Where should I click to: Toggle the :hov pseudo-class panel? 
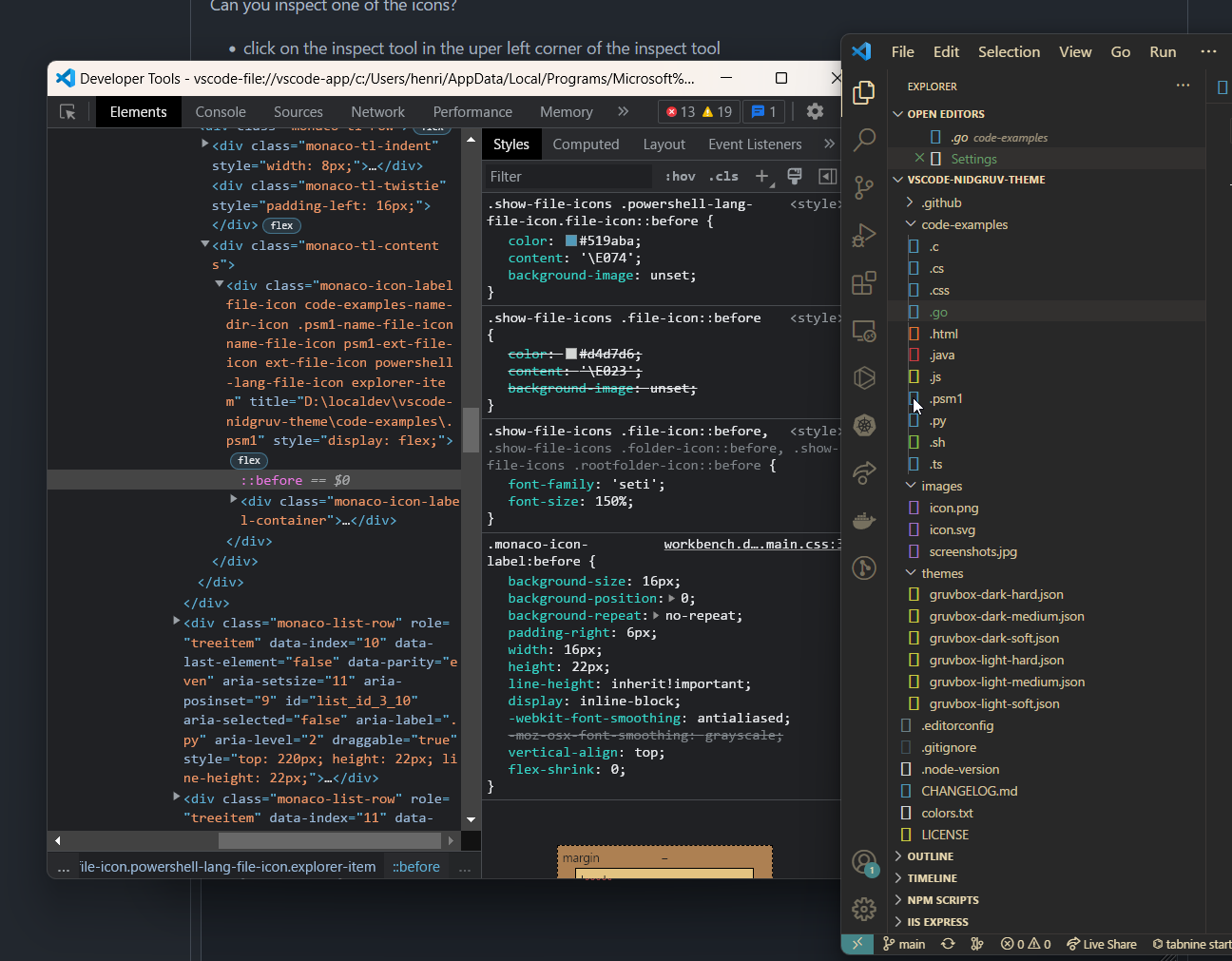pyautogui.click(x=680, y=176)
